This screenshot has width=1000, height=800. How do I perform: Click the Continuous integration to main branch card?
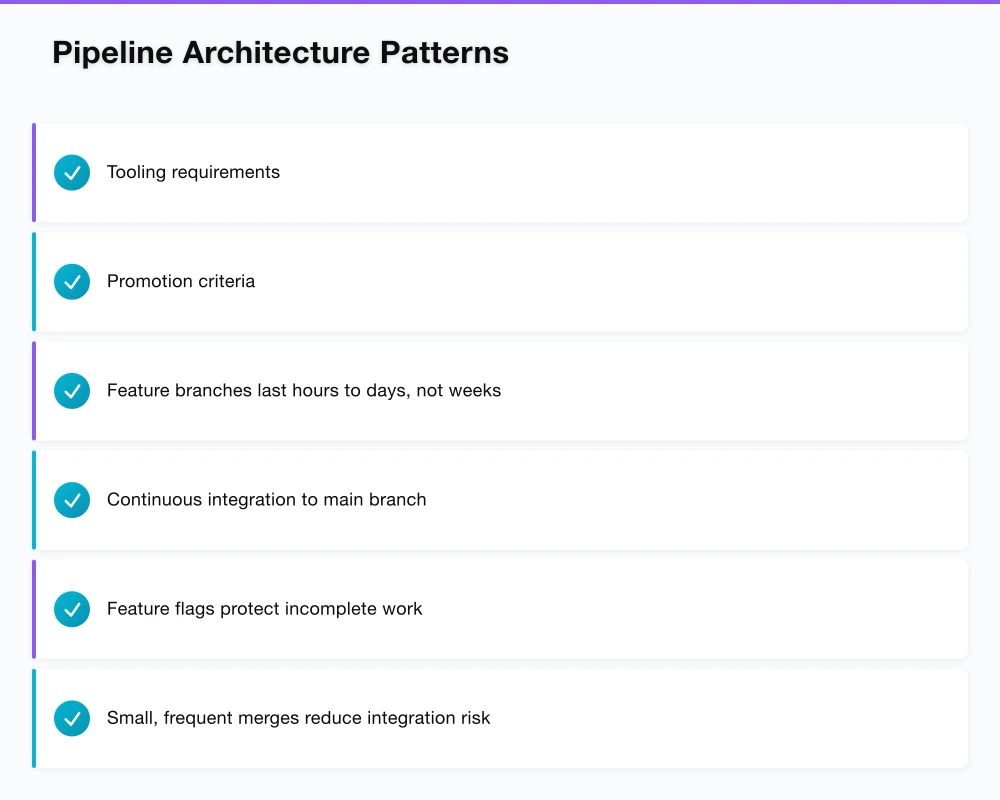pos(500,499)
